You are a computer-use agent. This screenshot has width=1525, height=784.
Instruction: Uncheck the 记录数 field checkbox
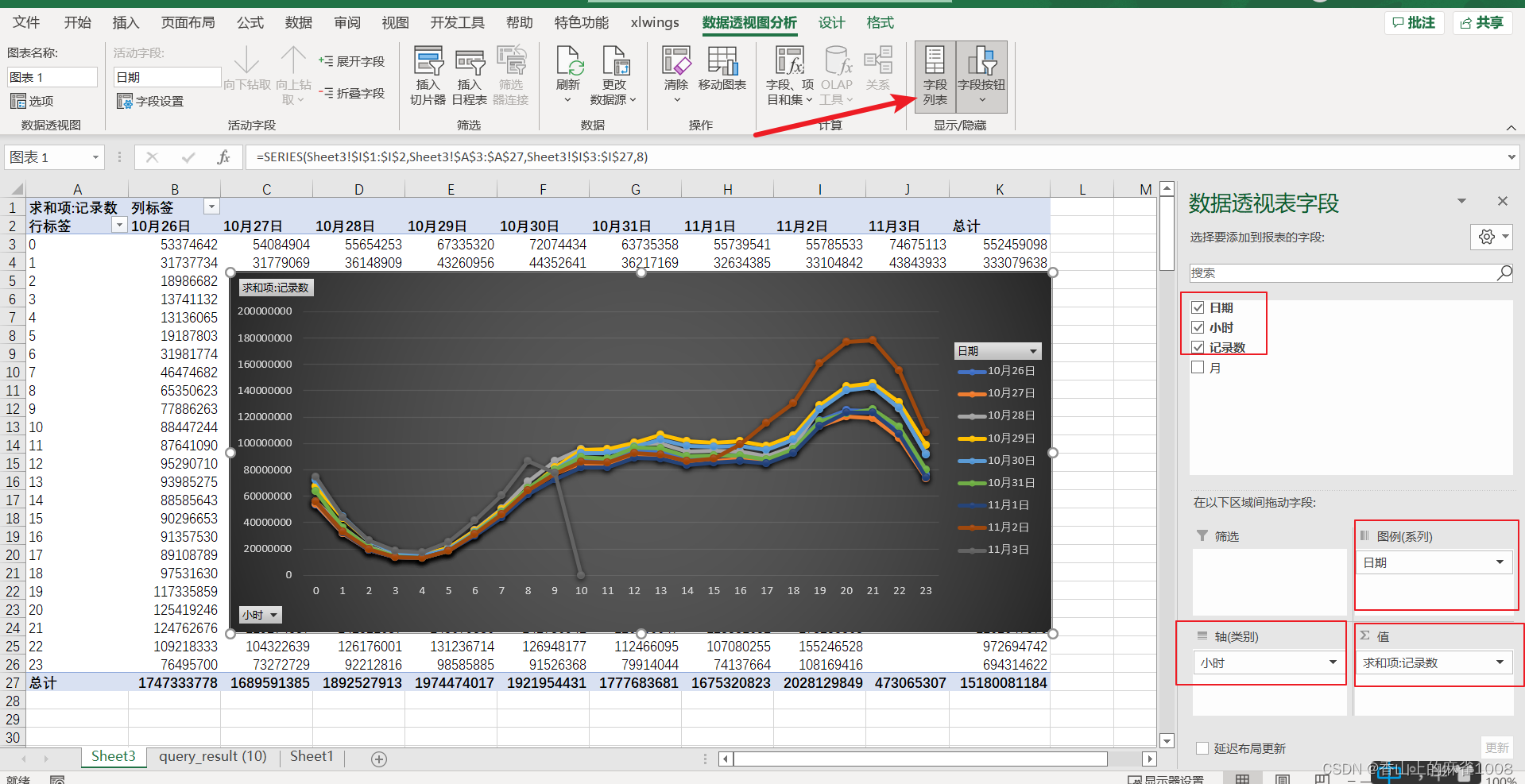point(1198,347)
